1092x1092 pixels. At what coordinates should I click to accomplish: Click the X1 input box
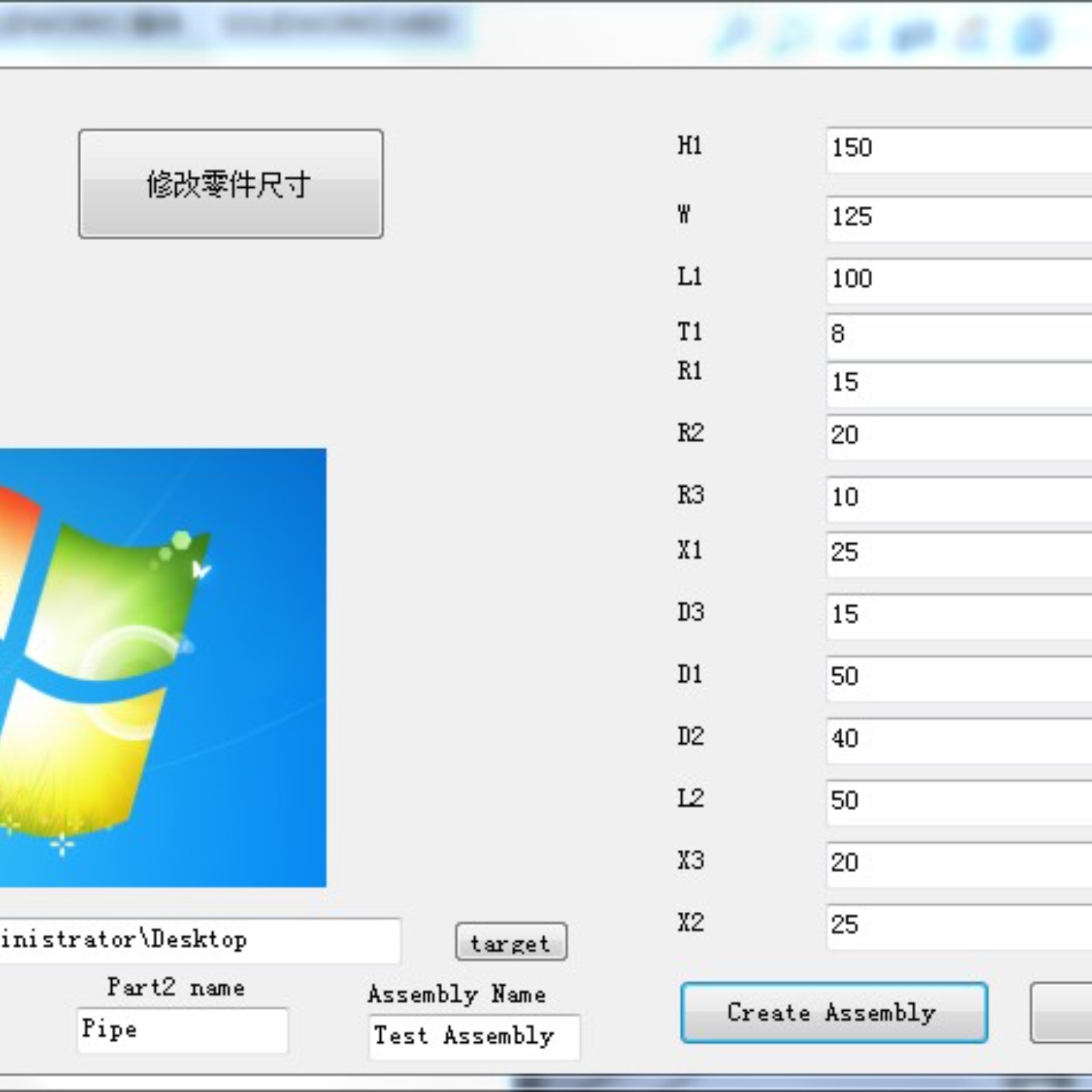click(955, 554)
